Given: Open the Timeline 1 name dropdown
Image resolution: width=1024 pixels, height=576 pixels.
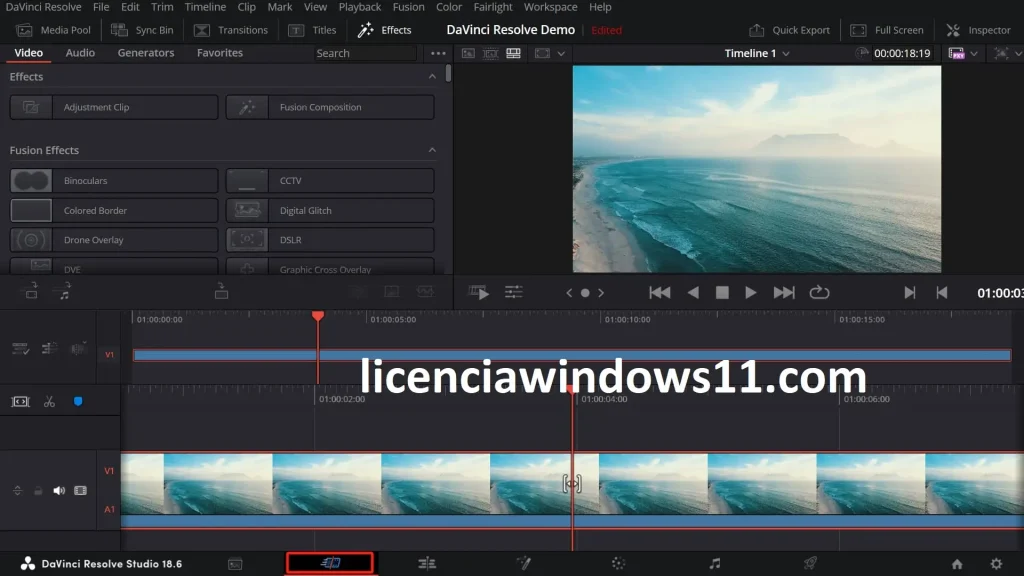Looking at the screenshot, I should (x=786, y=54).
